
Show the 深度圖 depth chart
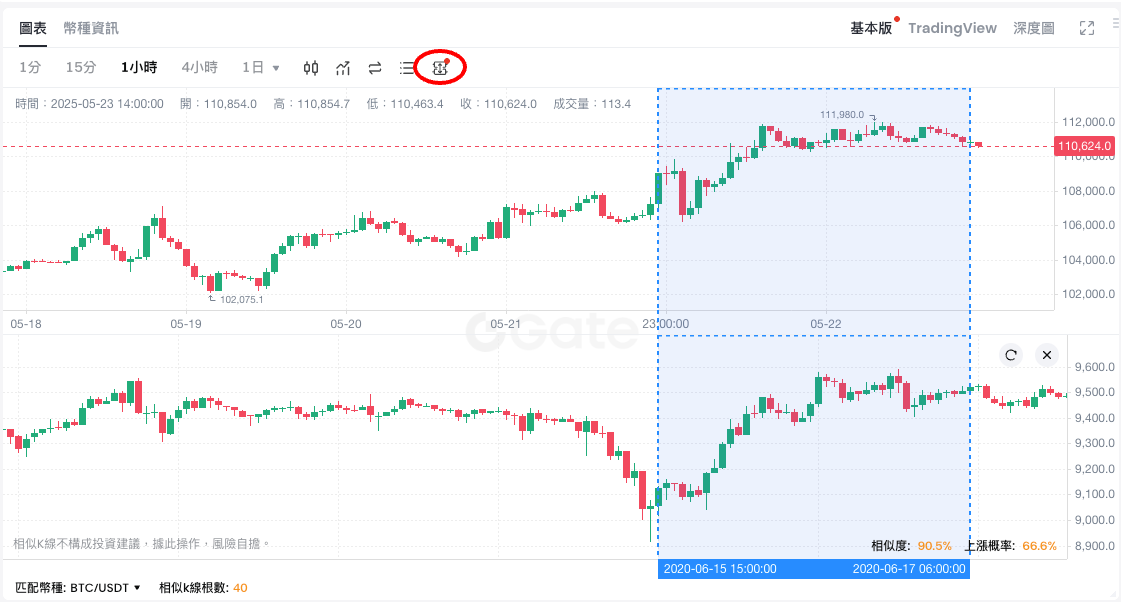pyautogui.click(x=1033, y=28)
